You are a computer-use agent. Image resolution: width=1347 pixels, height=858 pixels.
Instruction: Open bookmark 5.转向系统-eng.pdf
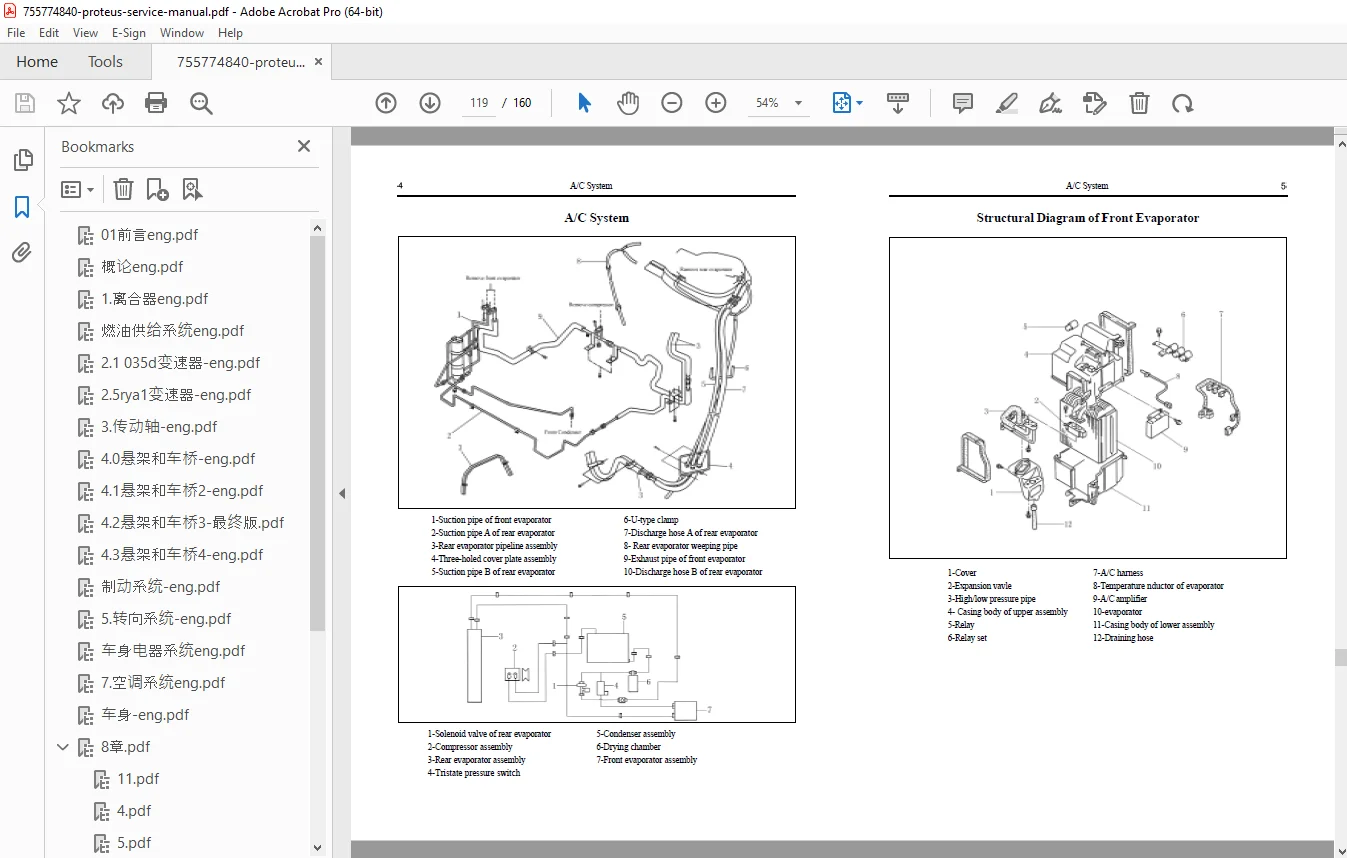(166, 619)
